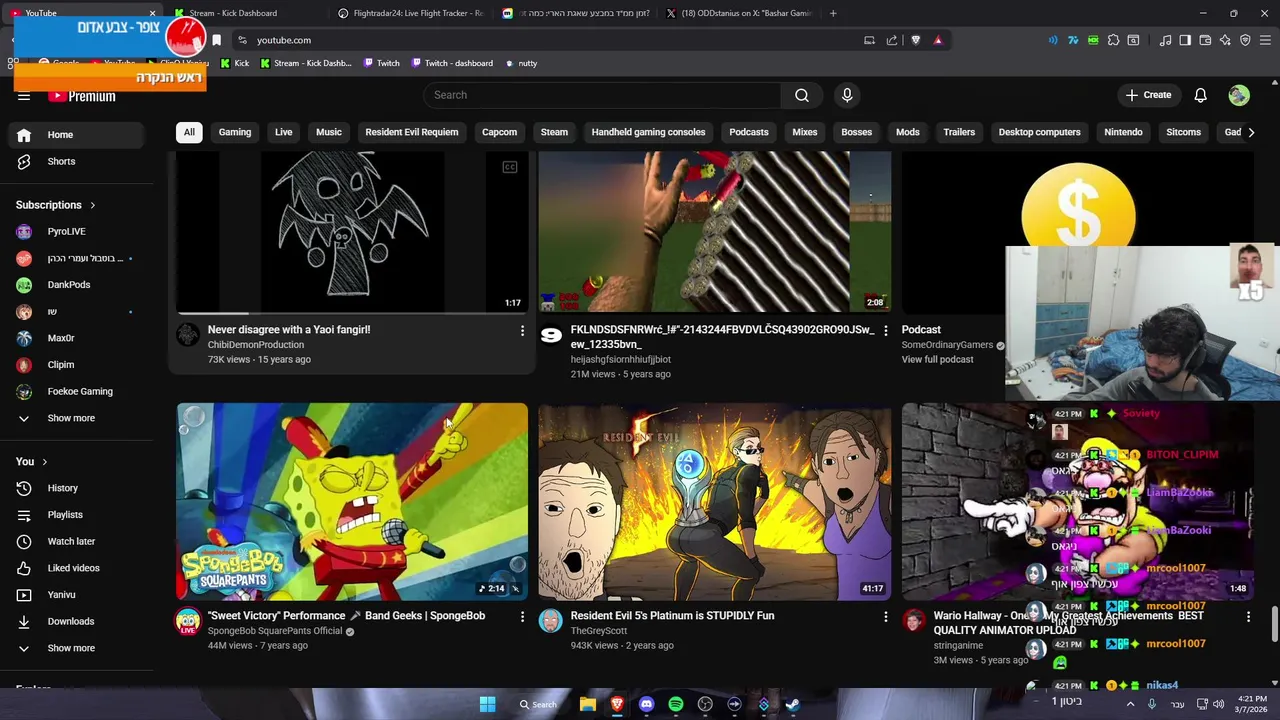This screenshot has height=720, width=1280.
Task: Open options menu for FKLNDSDSFNRW video
Action: click(x=884, y=330)
